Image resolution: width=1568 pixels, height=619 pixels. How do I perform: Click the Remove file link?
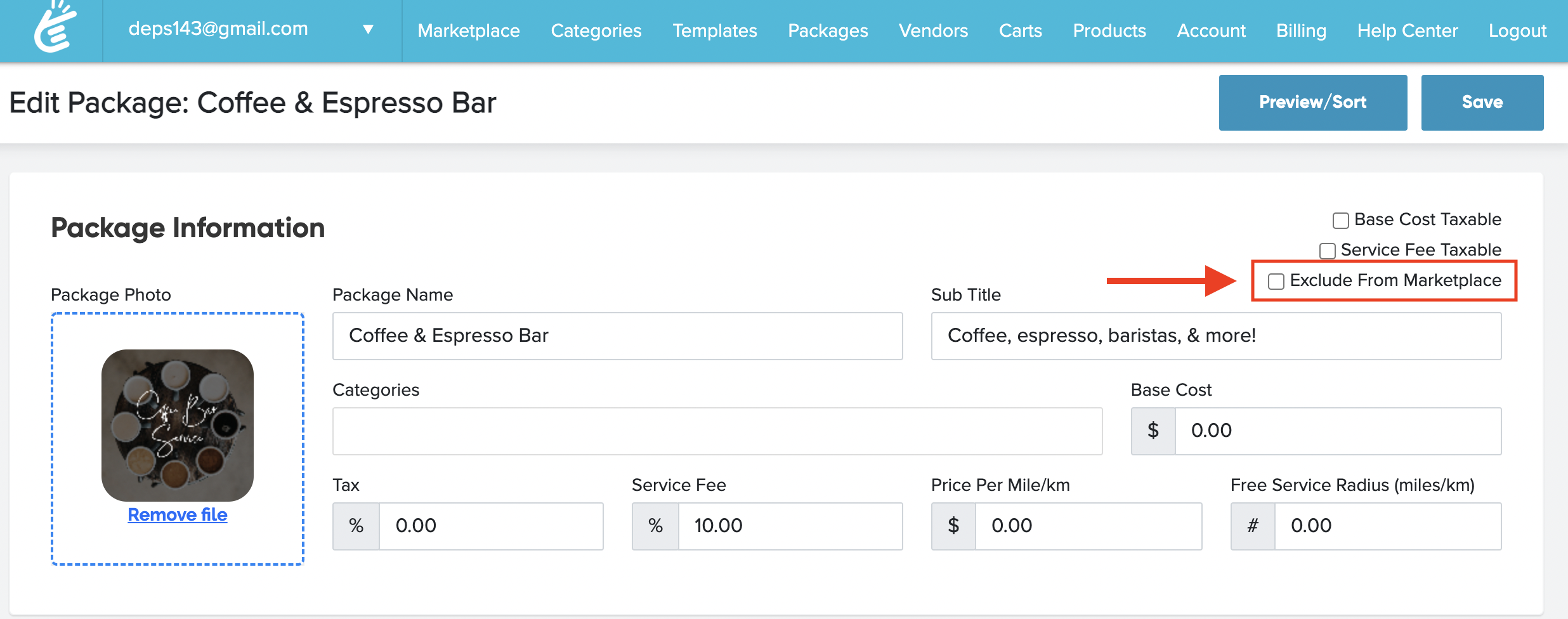[x=178, y=514]
